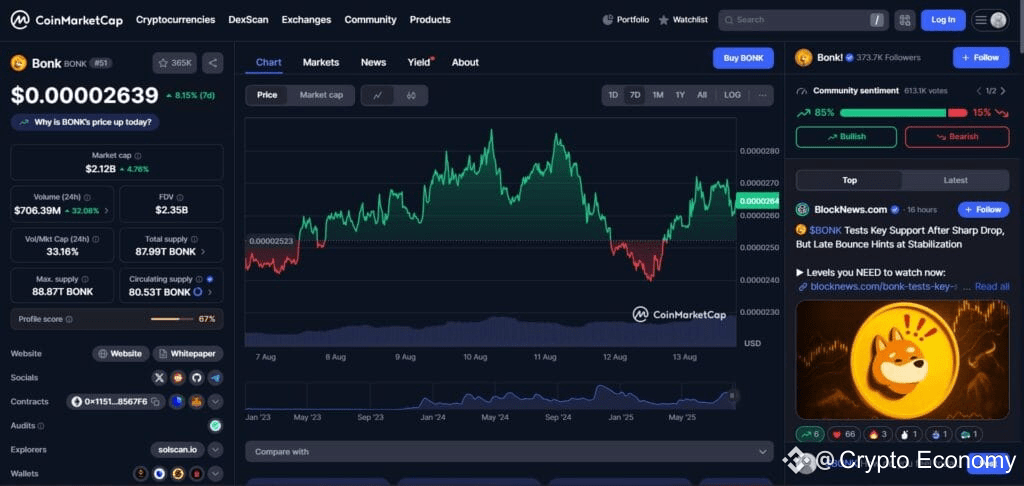The width and height of the screenshot is (1024, 486).
Task: Switch to candlestick chart view
Action: (411, 95)
